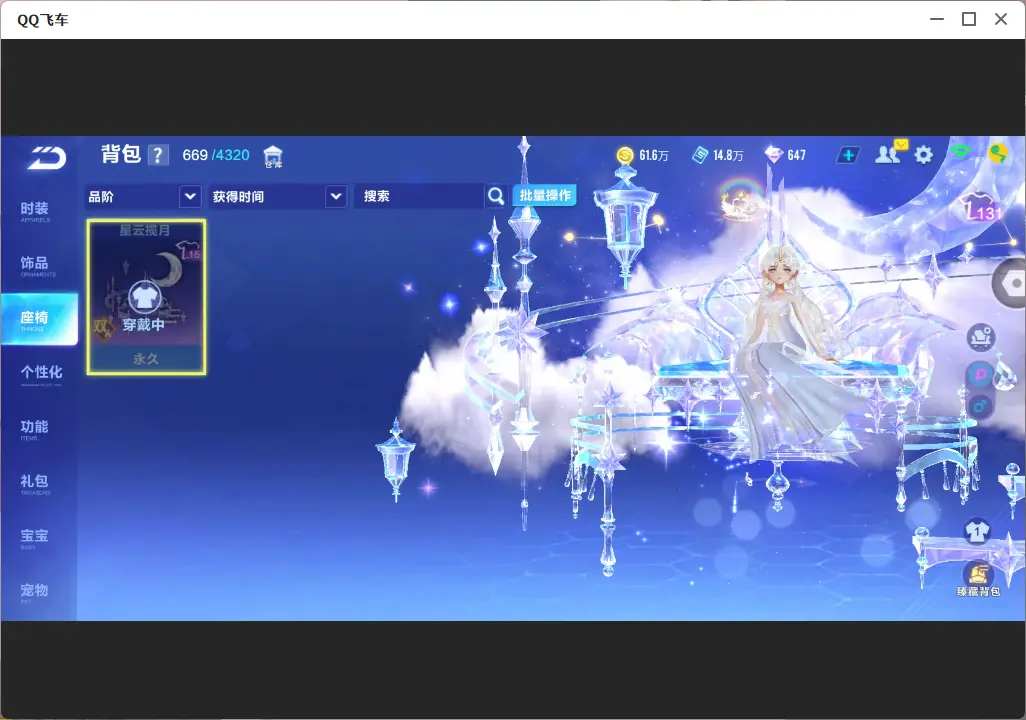Viewport: 1026px width, 720px height.
Task: Click the hexagon nut button on right edge
Action: 1010,283
